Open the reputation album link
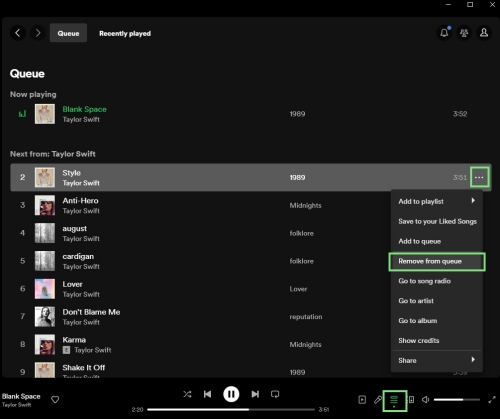Viewport: 500px width, 419px height. [306, 317]
